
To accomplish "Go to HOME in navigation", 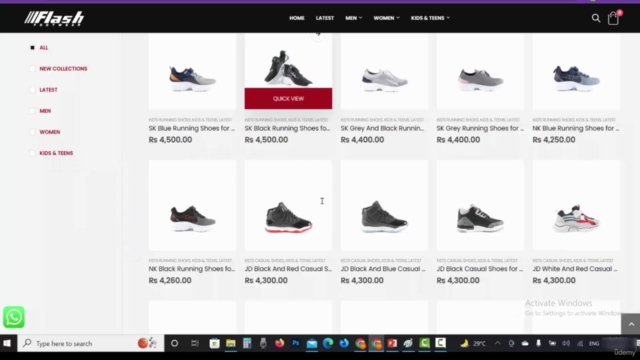I will click(x=297, y=18).
